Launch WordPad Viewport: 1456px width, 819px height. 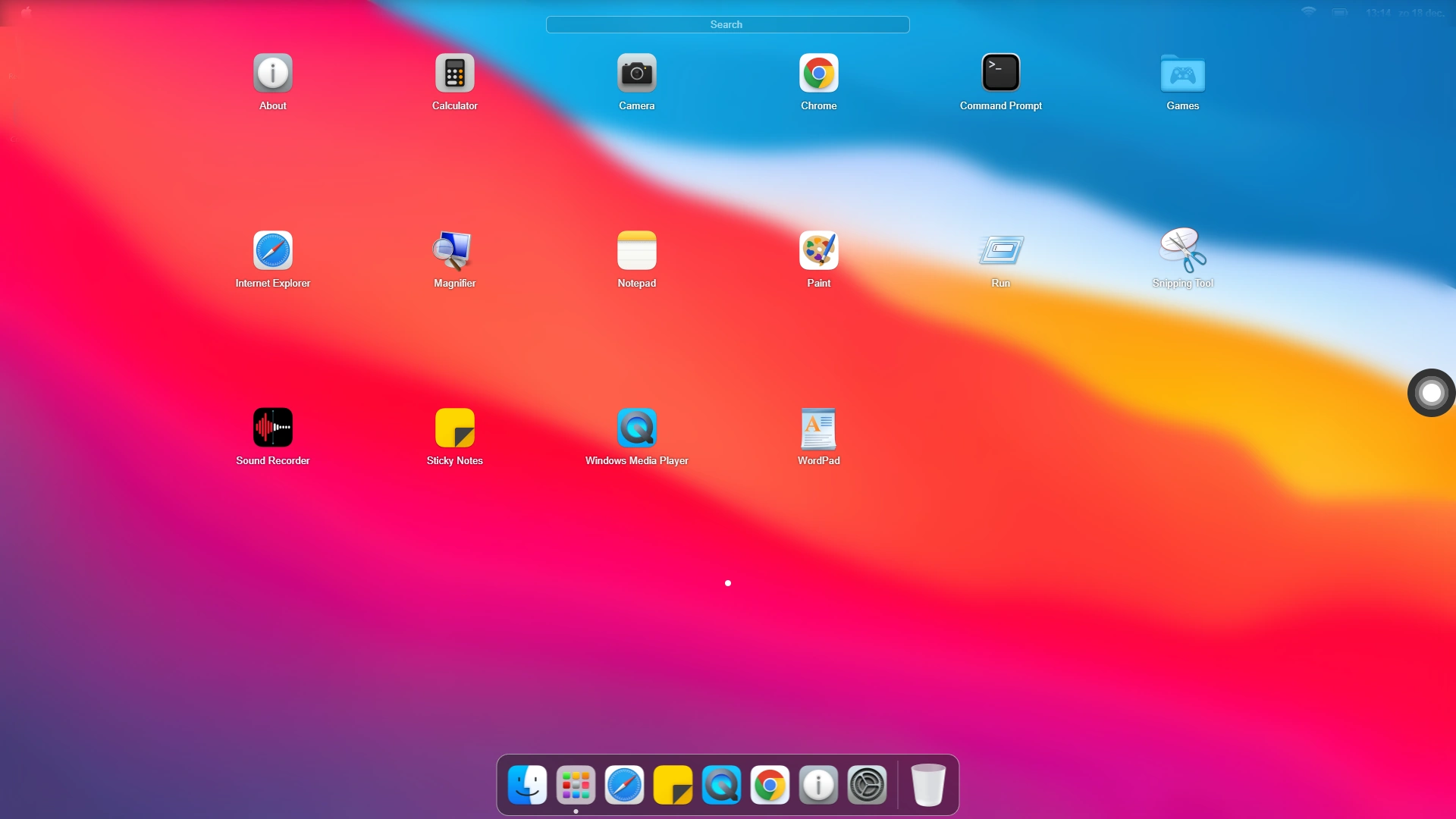coord(818,428)
